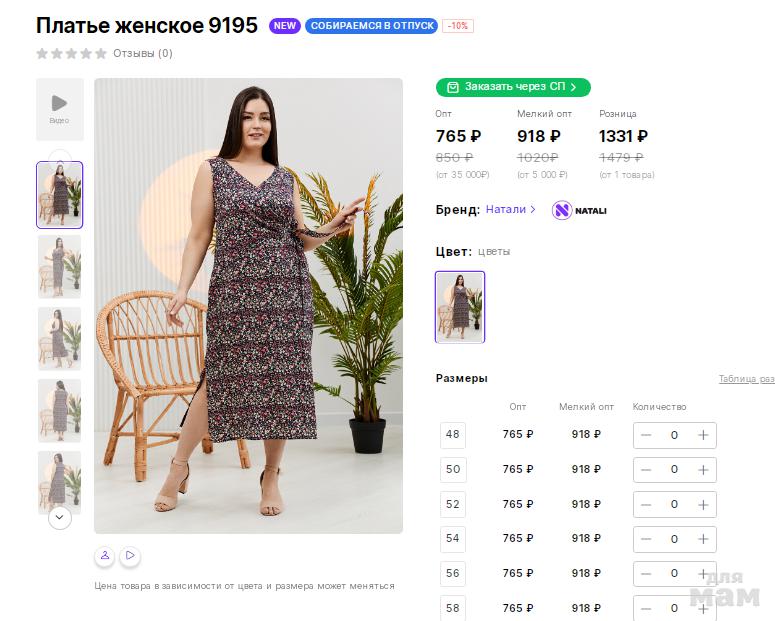Click the hanger icon below photo
The width and height of the screenshot is (775, 621).
[x=104, y=555]
